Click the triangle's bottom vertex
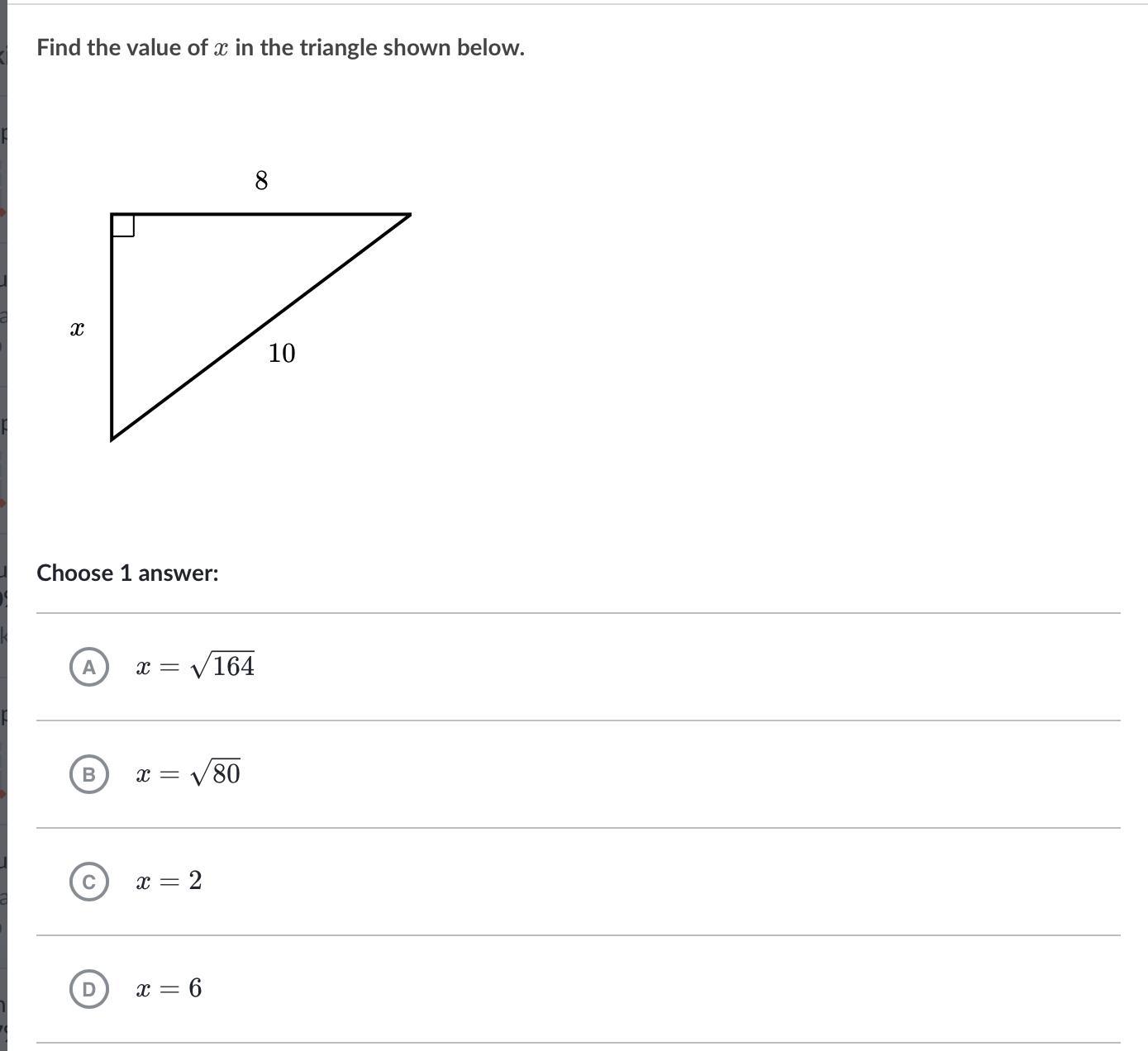 112,438
